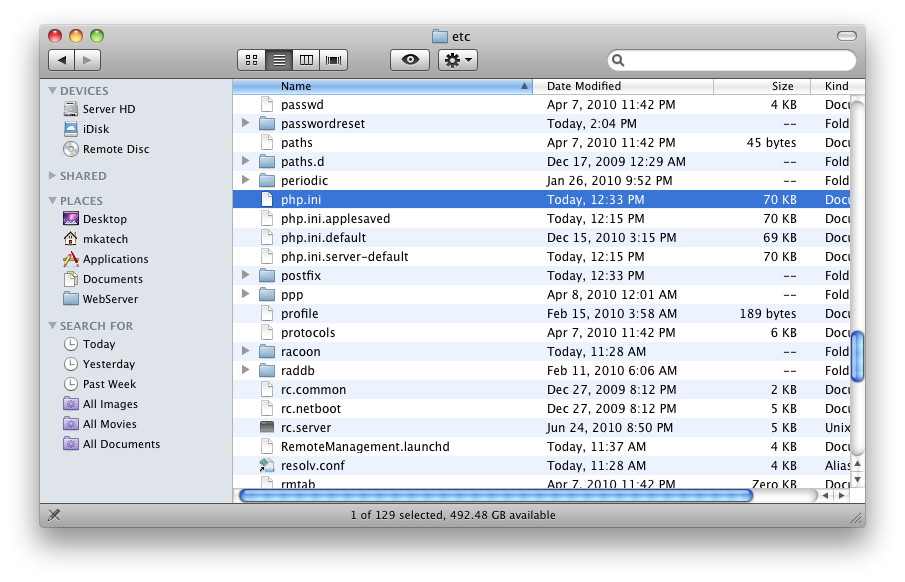905x582 pixels.
Task: Click the scroll right arrow
Action: coord(842,495)
